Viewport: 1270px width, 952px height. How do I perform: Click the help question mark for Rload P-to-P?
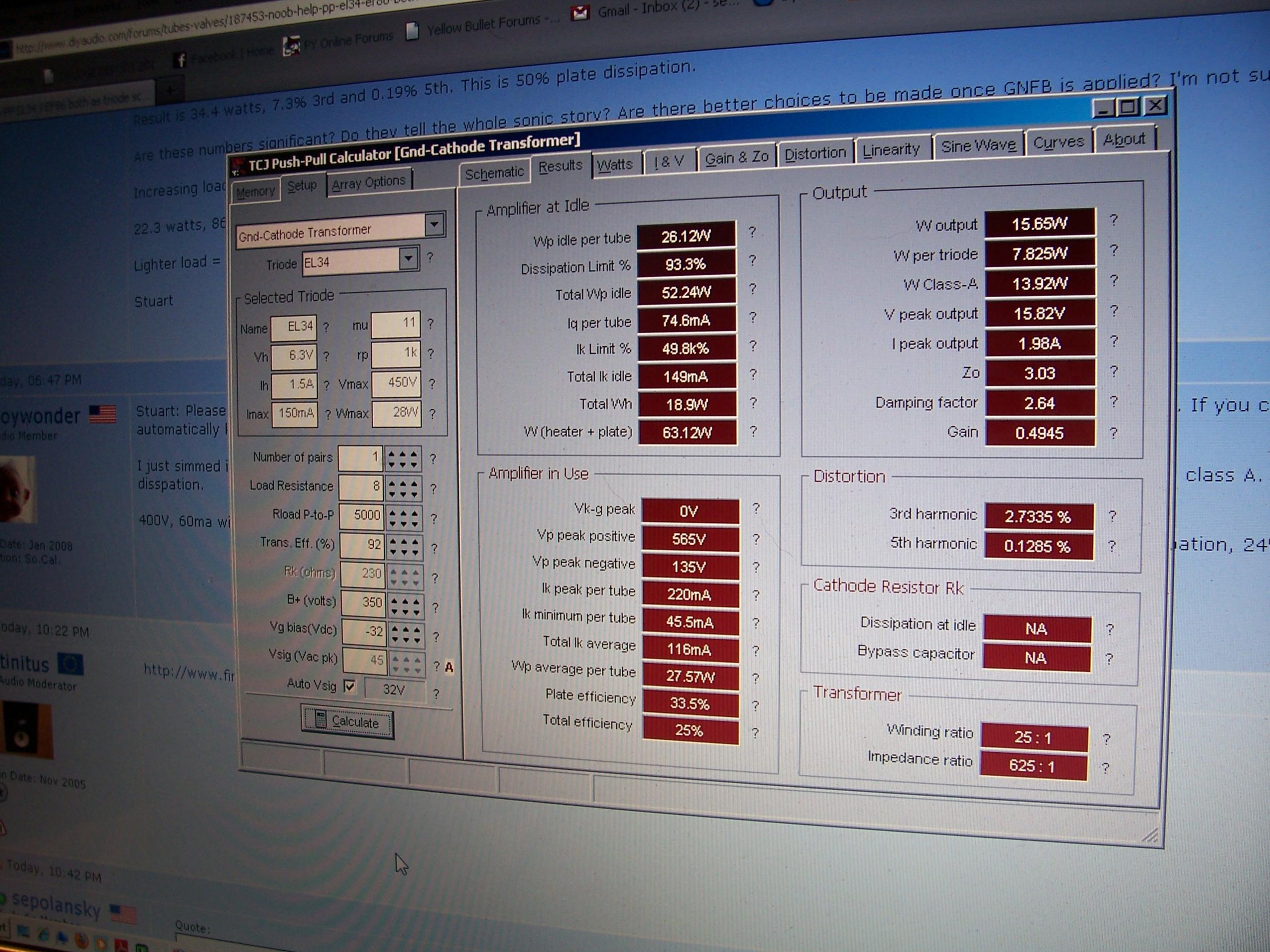[433, 518]
